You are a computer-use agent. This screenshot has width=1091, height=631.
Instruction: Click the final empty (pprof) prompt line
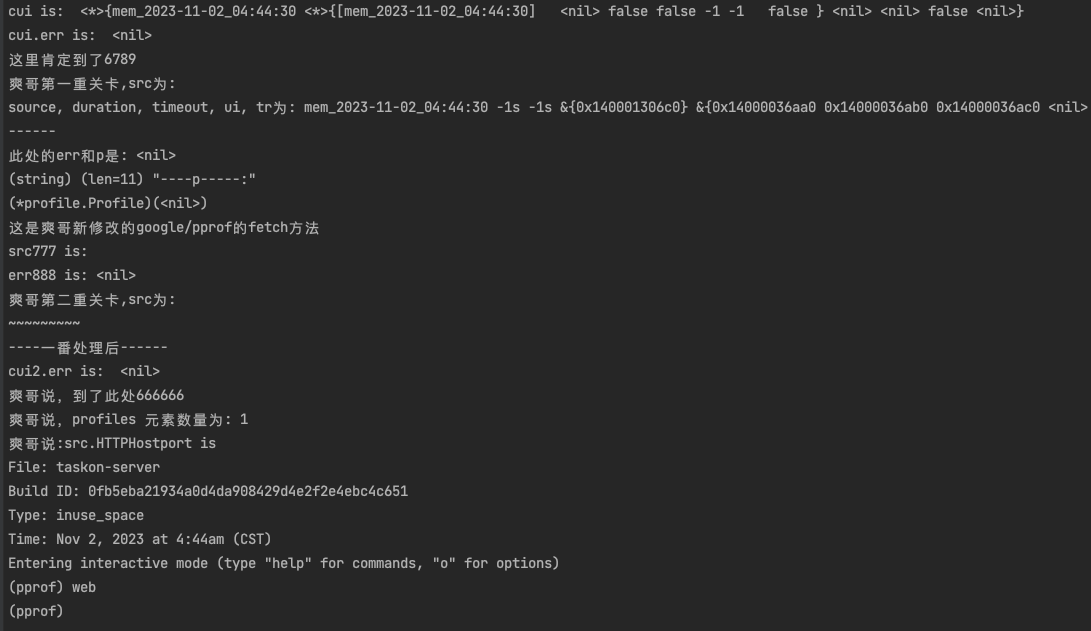(36, 611)
